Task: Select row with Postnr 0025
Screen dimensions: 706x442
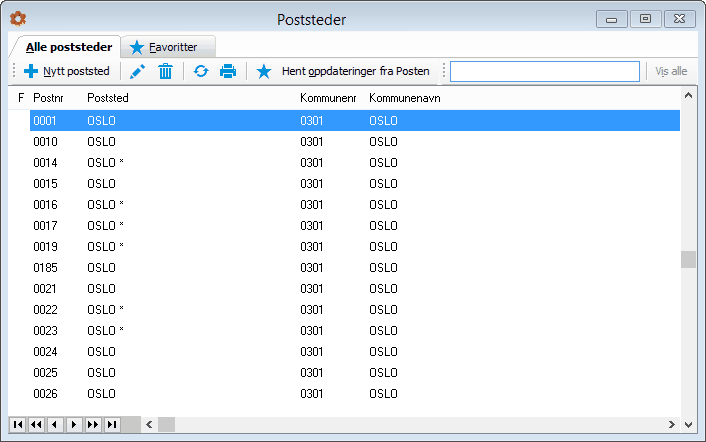Action: (x=355, y=373)
